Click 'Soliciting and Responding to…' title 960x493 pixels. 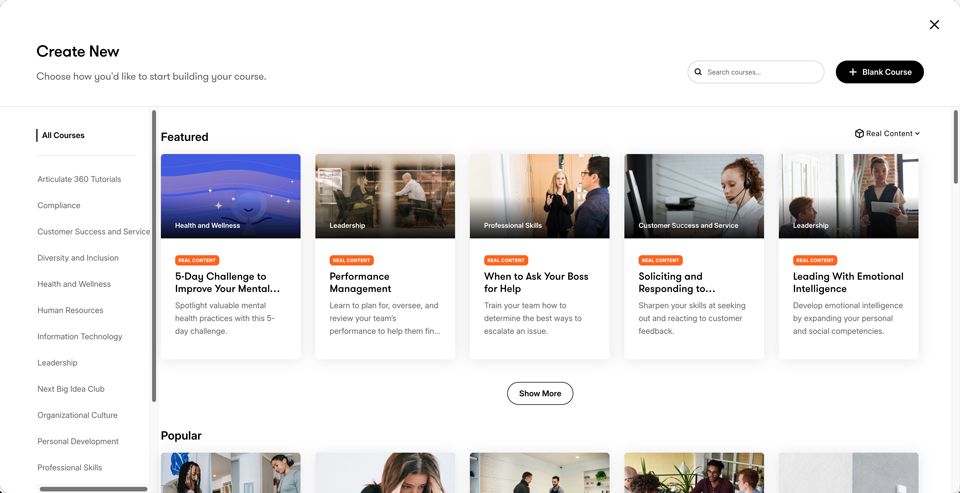coord(677,283)
